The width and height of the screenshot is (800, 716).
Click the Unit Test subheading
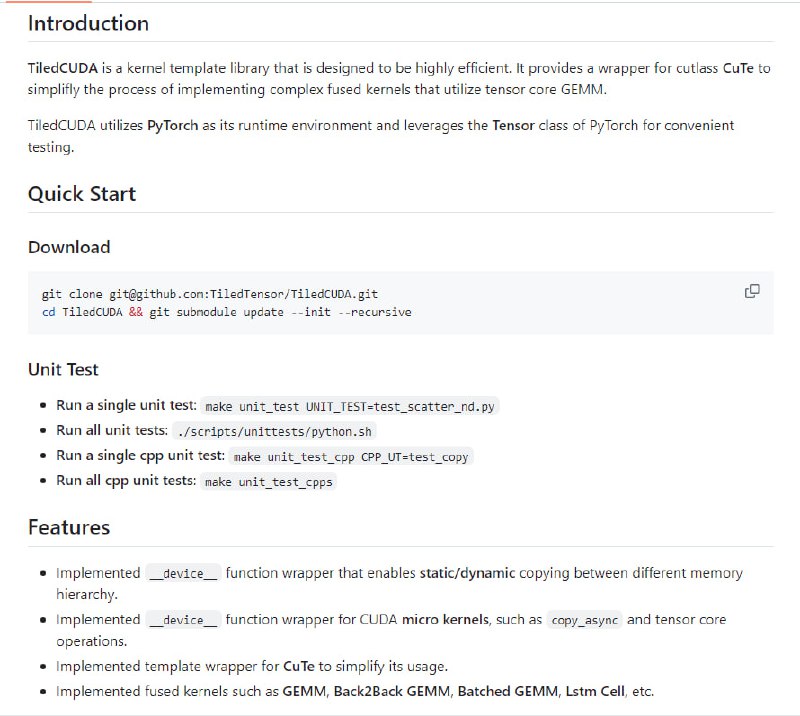[63, 369]
